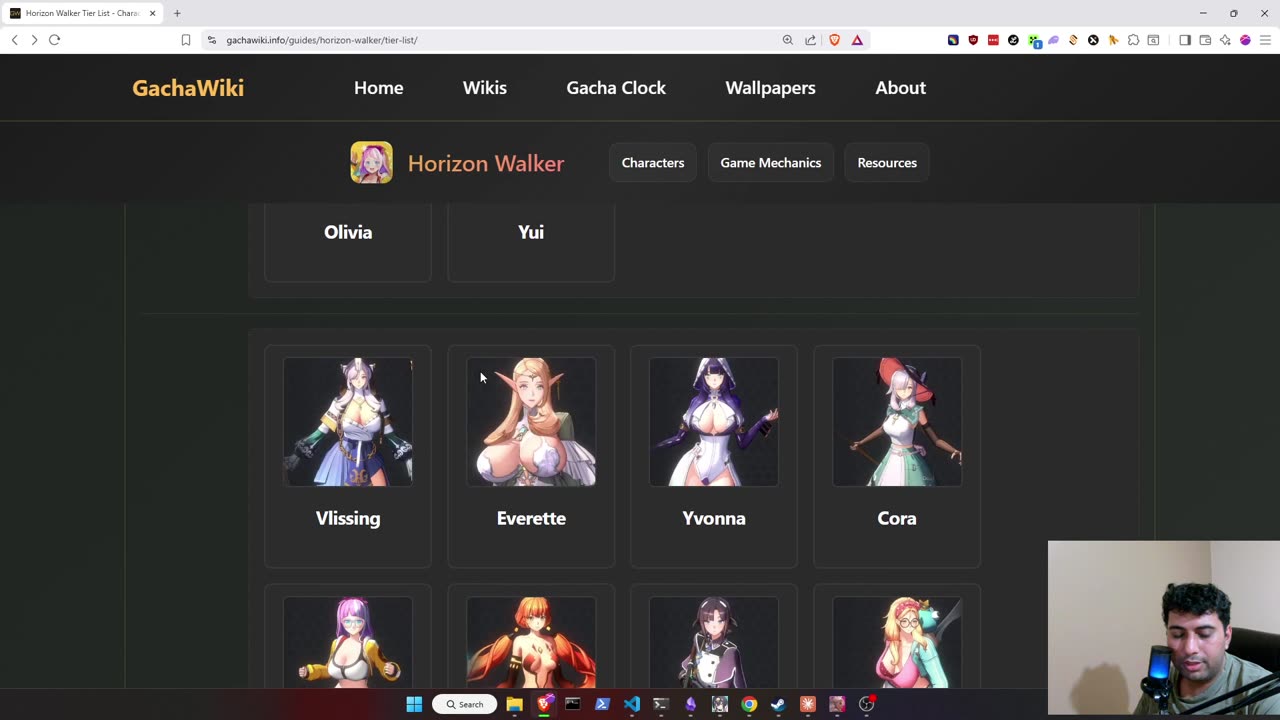Open the zoom magnifier in address bar
The width and height of the screenshot is (1280, 720).
(788, 40)
